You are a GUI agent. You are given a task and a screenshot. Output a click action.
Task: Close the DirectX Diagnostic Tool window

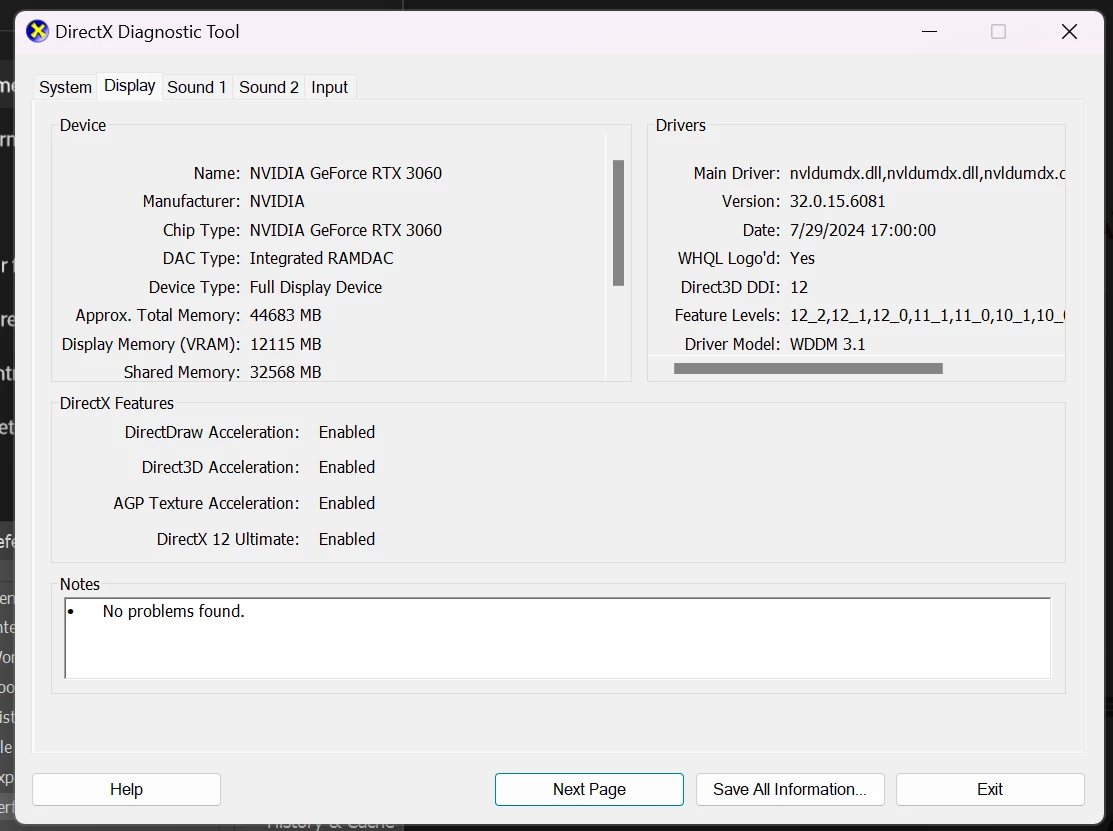pyautogui.click(x=1069, y=31)
